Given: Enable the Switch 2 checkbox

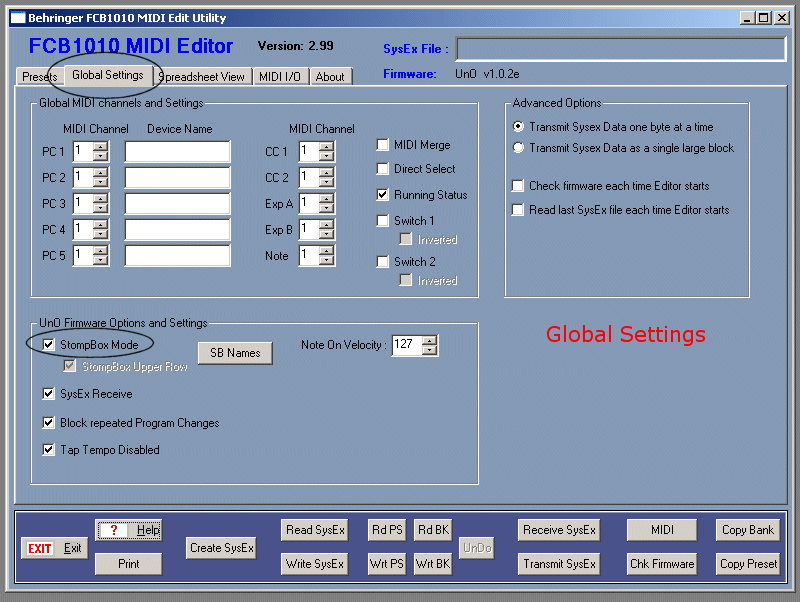Looking at the screenshot, I should [x=383, y=262].
